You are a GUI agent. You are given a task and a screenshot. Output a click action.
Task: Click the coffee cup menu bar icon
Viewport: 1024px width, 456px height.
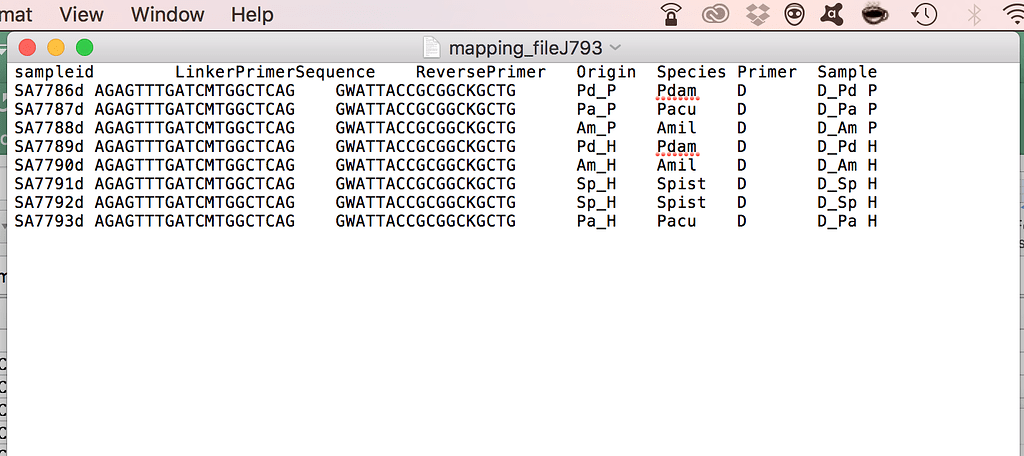click(x=876, y=14)
